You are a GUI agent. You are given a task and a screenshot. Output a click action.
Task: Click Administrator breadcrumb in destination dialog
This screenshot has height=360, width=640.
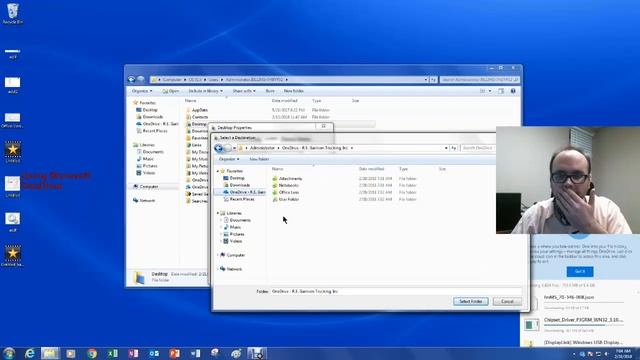pos(262,148)
